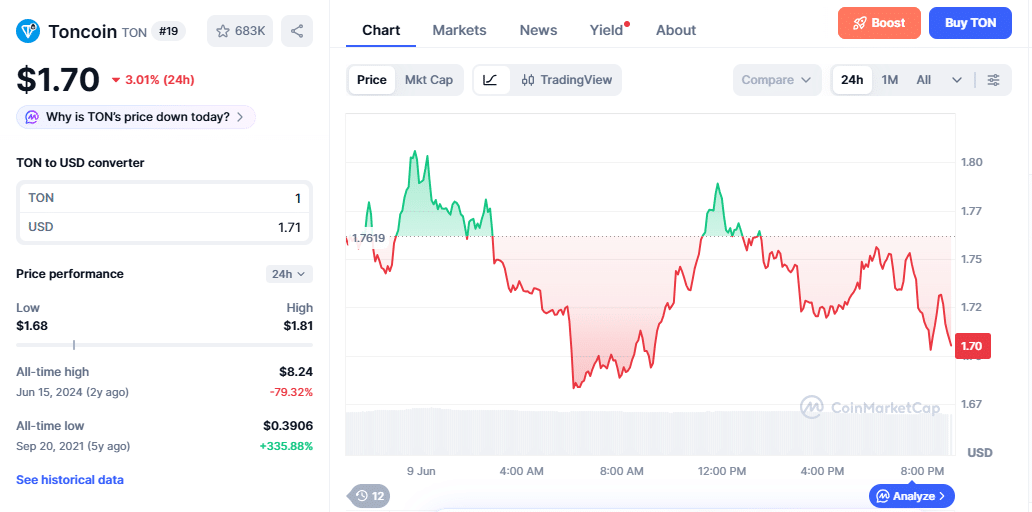This screenshot has height=512, width=1032.
Task: Click the 9 Jun date axis label
Action: click(x=421, y=471)
